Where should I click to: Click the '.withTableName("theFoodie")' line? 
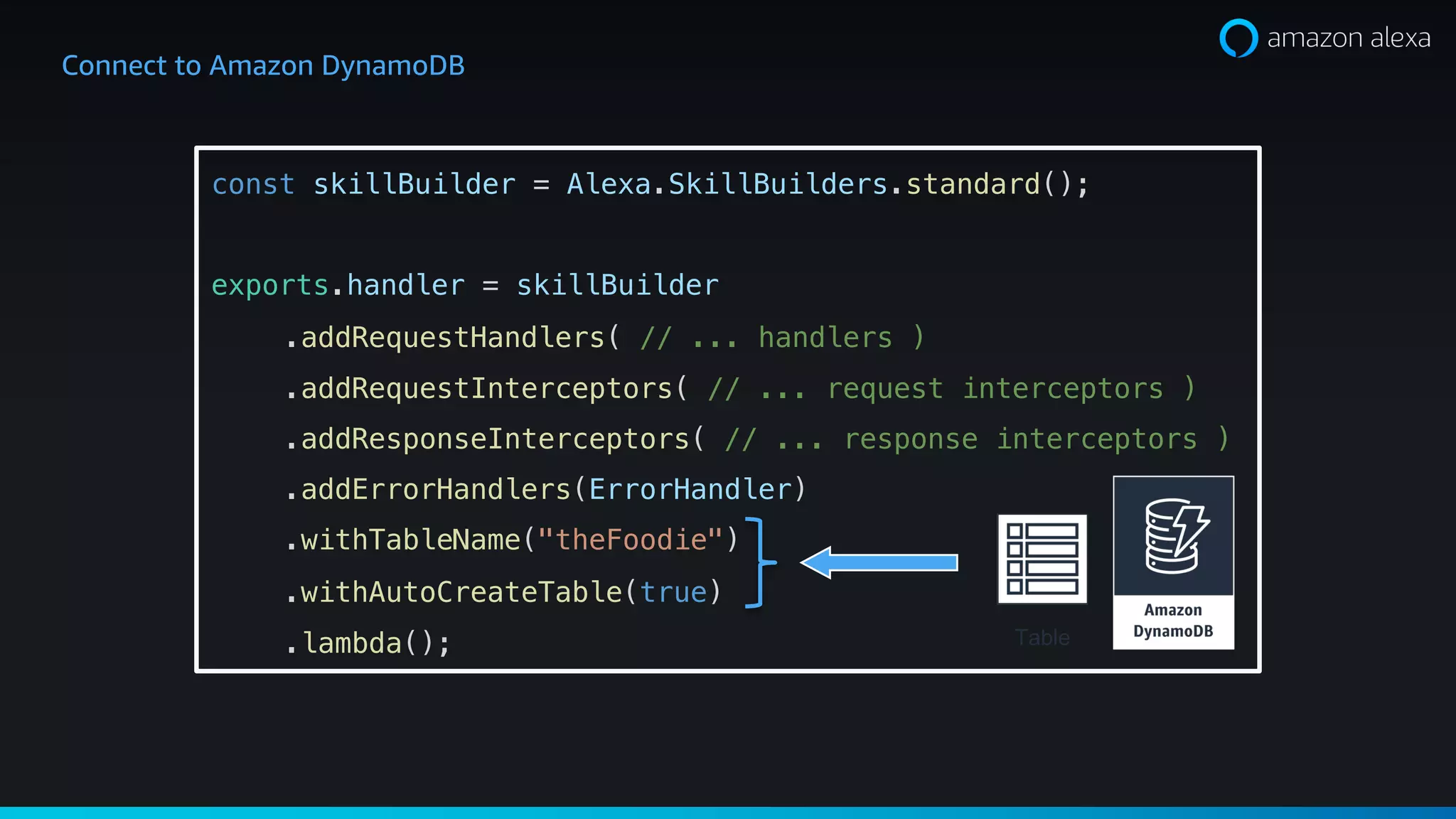pyautogui.click(x=512, y=540)
